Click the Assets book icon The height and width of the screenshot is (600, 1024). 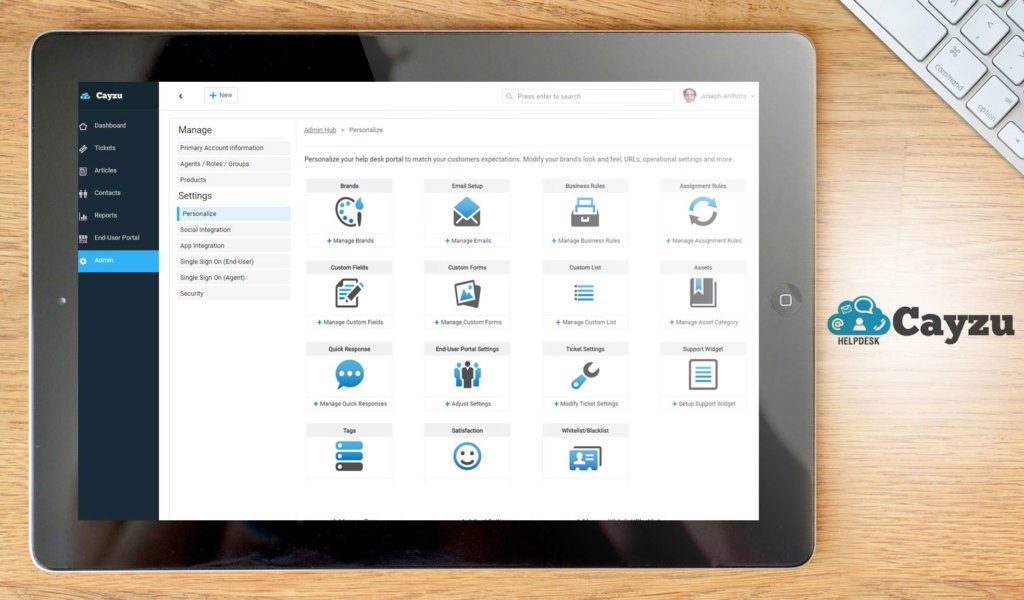pyautogui.click(x=701, y=292)
